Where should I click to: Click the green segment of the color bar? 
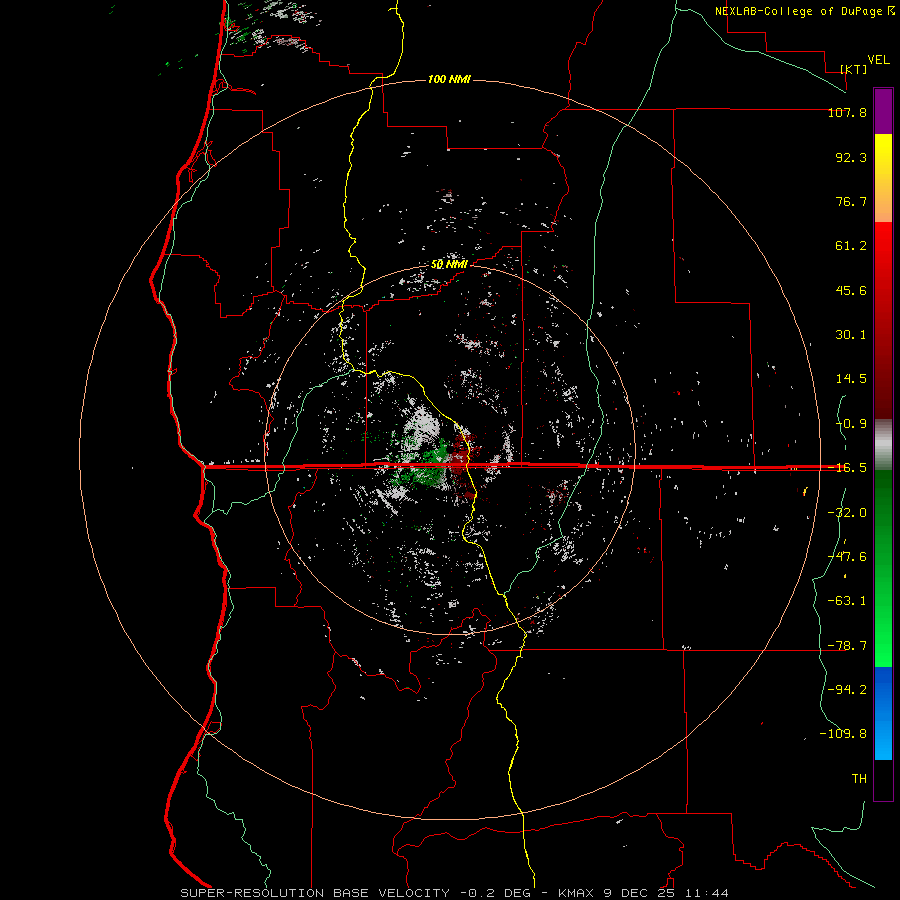(883, 568)
